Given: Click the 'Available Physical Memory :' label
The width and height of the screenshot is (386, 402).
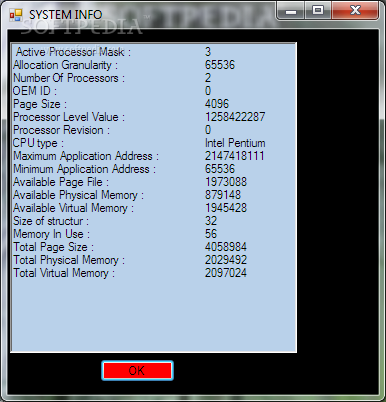Looking at the screenshot, I should click(x=78, y=195).
